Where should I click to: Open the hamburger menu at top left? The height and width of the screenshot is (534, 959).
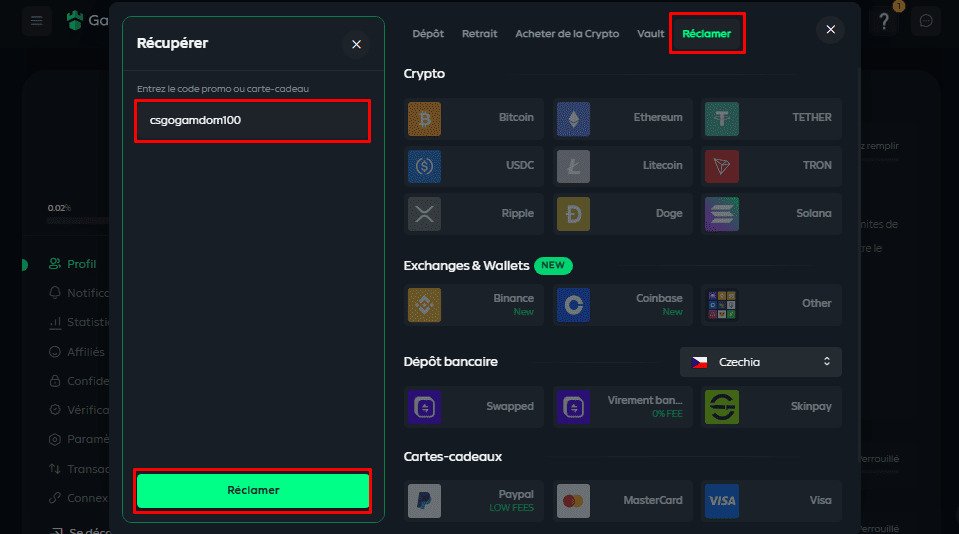[x=37, y=21]
